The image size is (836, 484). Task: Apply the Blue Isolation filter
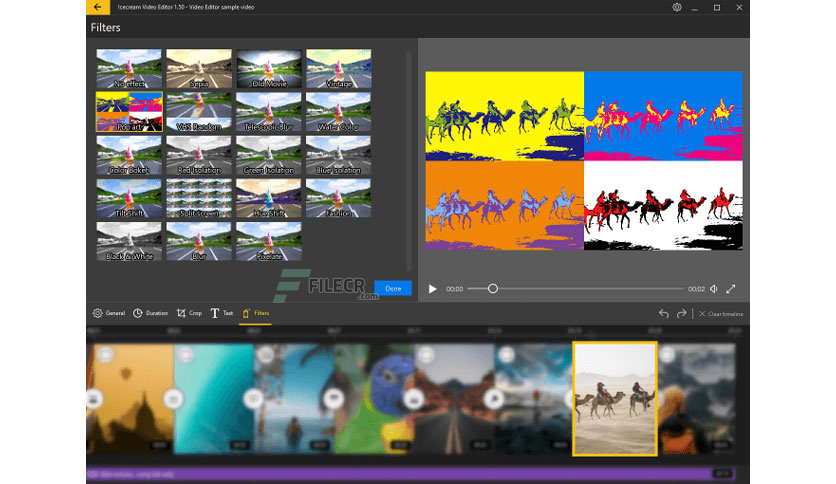coord(339,155)
